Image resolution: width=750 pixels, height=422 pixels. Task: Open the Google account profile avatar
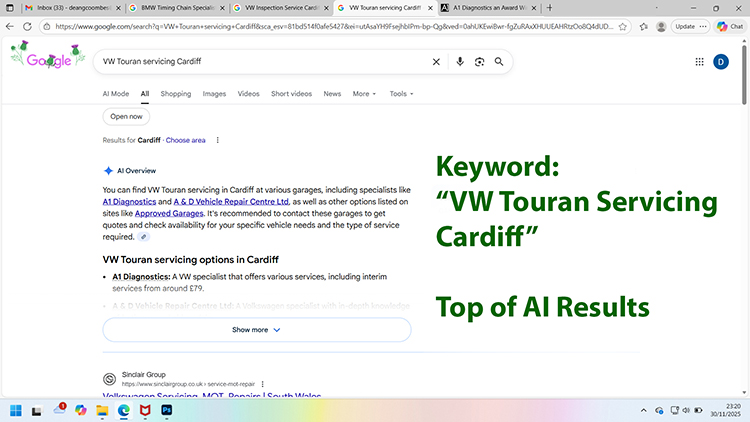click(721, 62)
